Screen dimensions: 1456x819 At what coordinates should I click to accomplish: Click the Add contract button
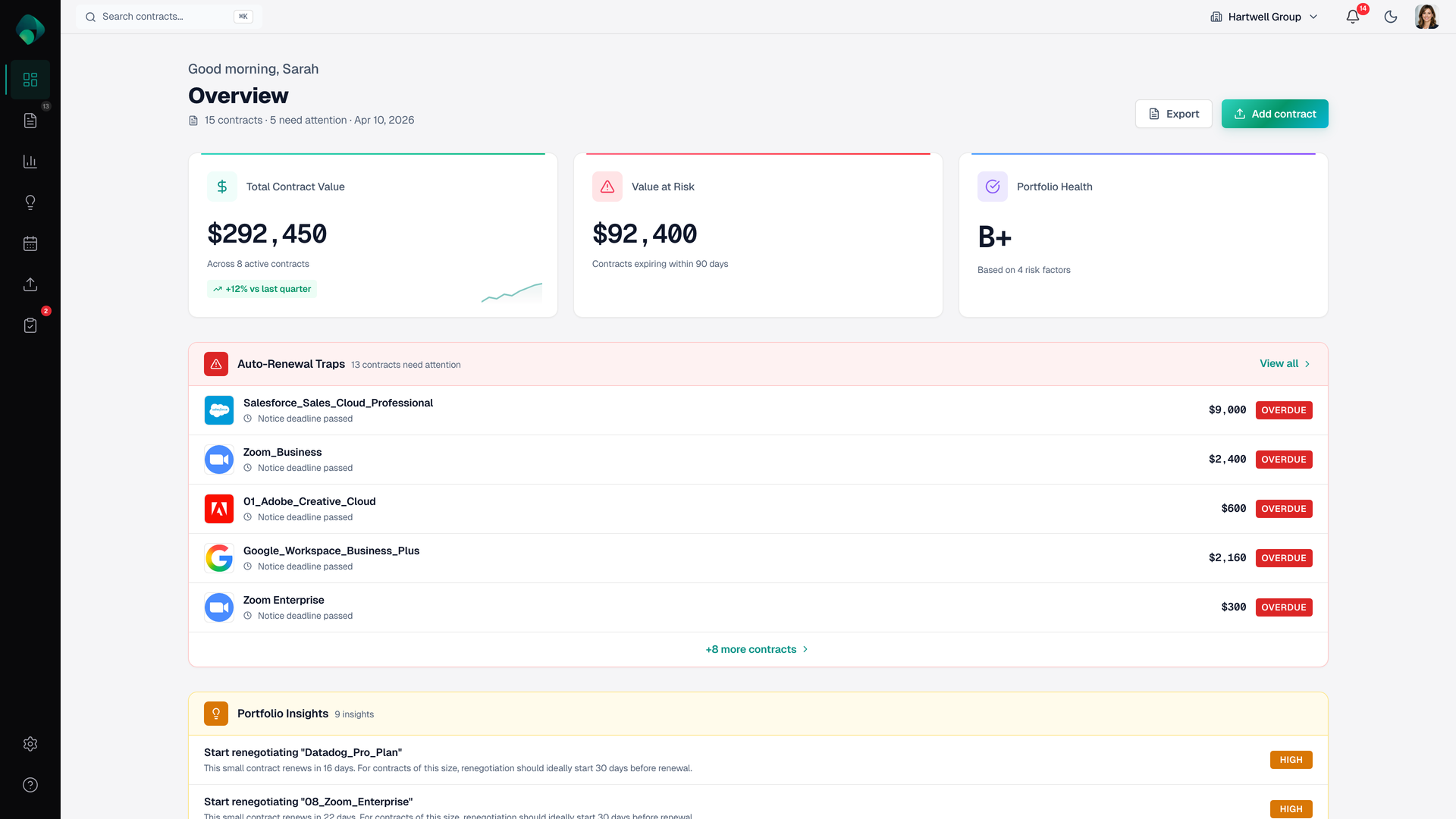click(1275, 114)
